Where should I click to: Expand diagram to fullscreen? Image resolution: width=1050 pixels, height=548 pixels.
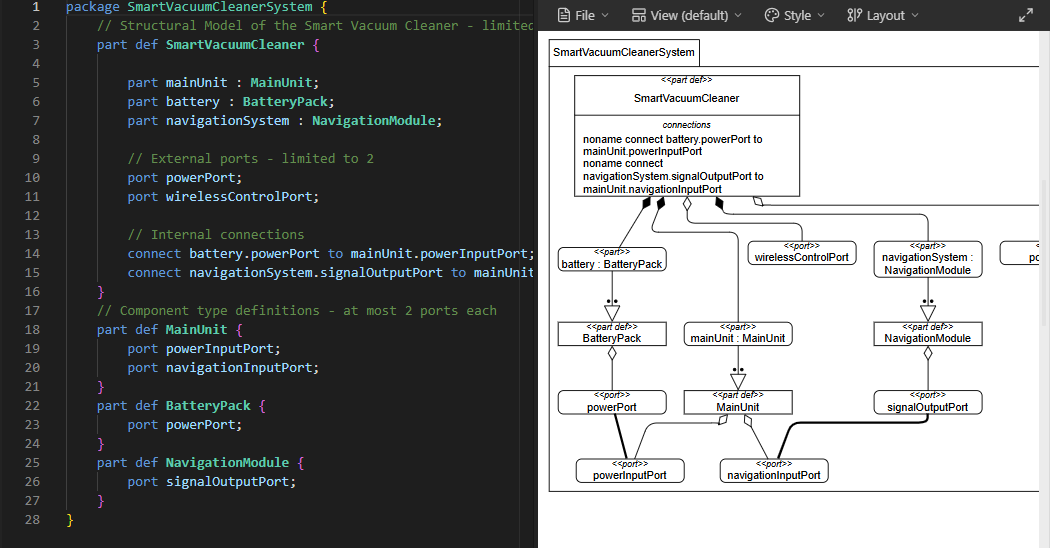(x=1025, y=15)
